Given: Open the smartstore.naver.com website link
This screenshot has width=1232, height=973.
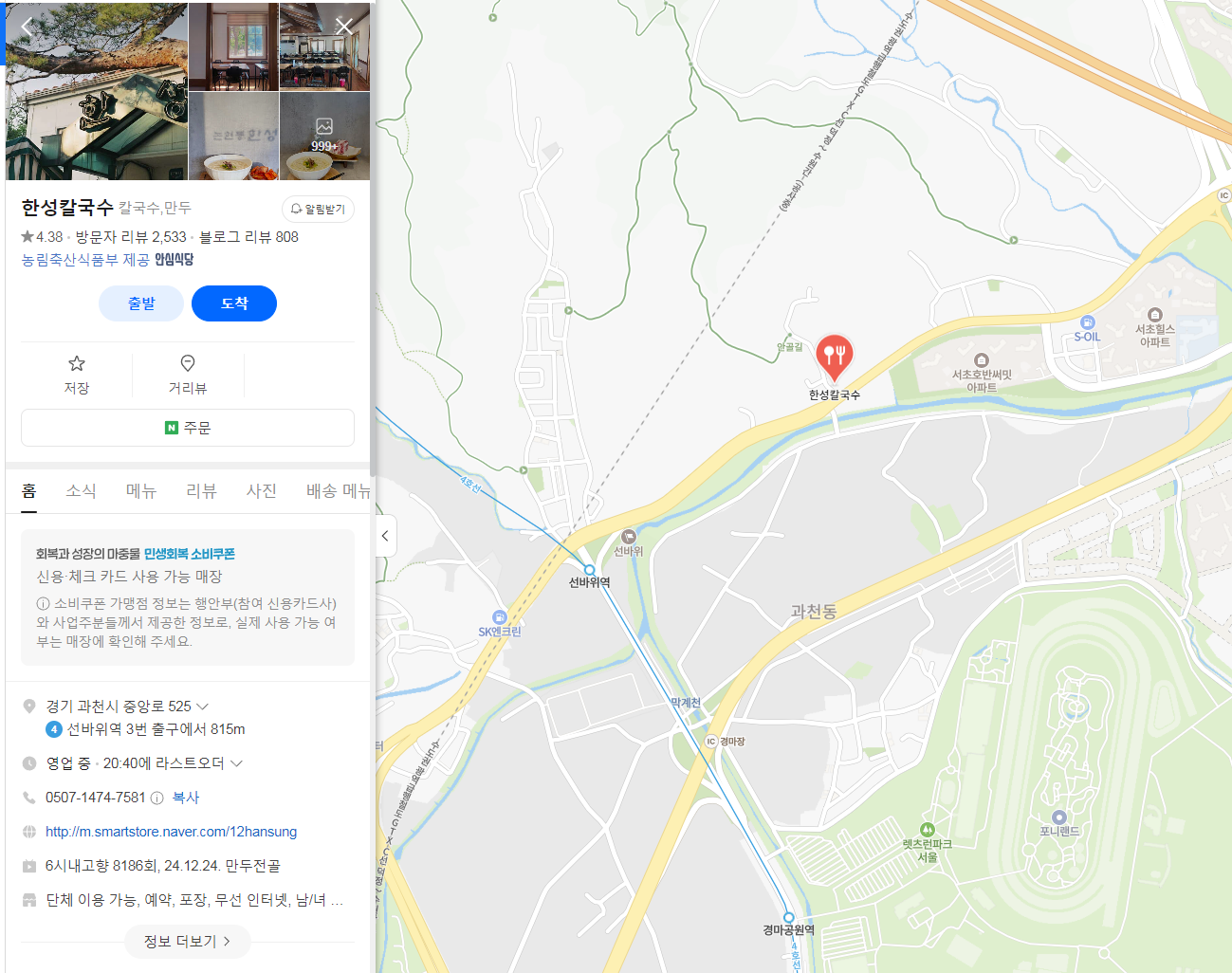Looking at the screenshot, I should click(171, 832).
